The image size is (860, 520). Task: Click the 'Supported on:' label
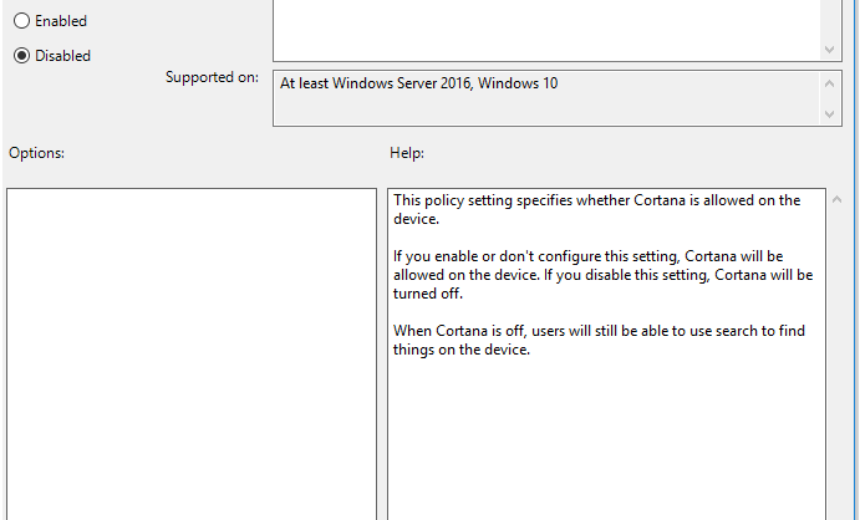[x=212, y=78]
